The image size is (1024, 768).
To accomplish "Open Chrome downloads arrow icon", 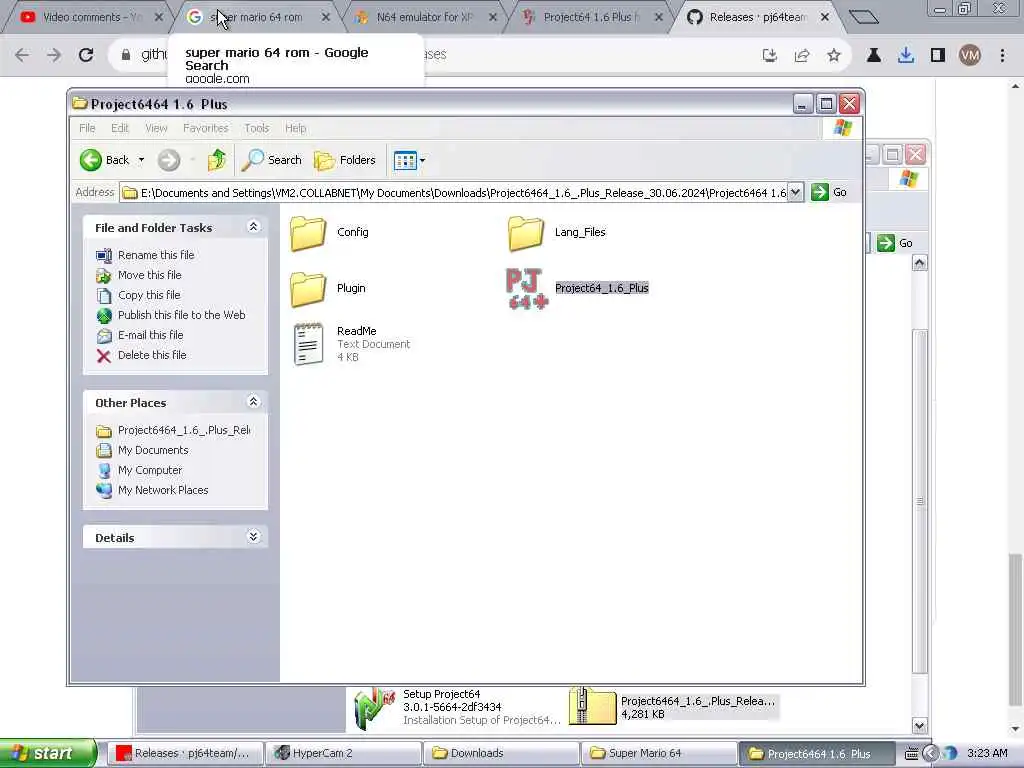I will [x=906, y=56].
